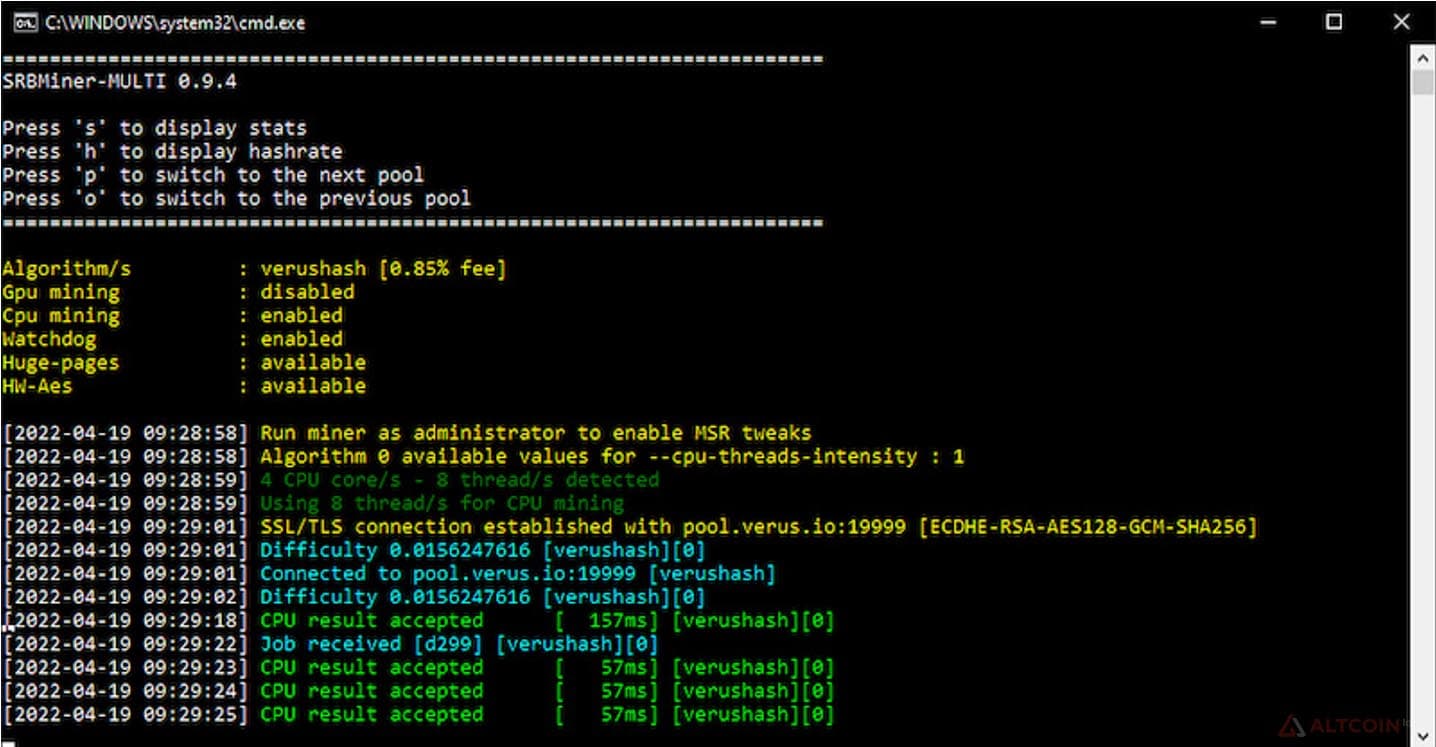
Task: Click the Gpu mining label
Action: tap(61, 292)
